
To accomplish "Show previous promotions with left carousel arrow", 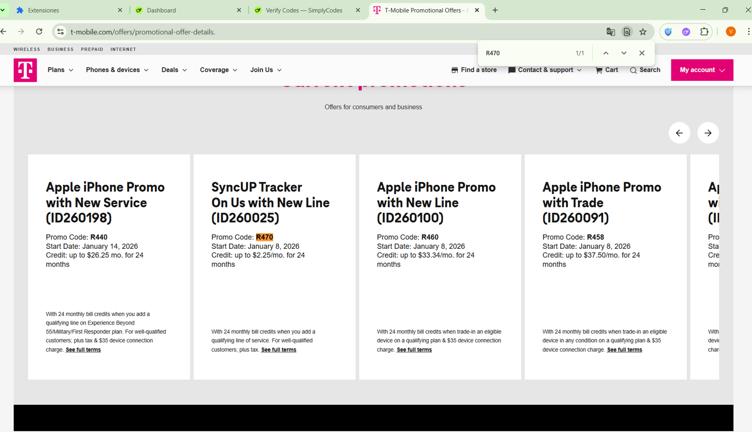I will pyautogui.click(x=679, y=133).
